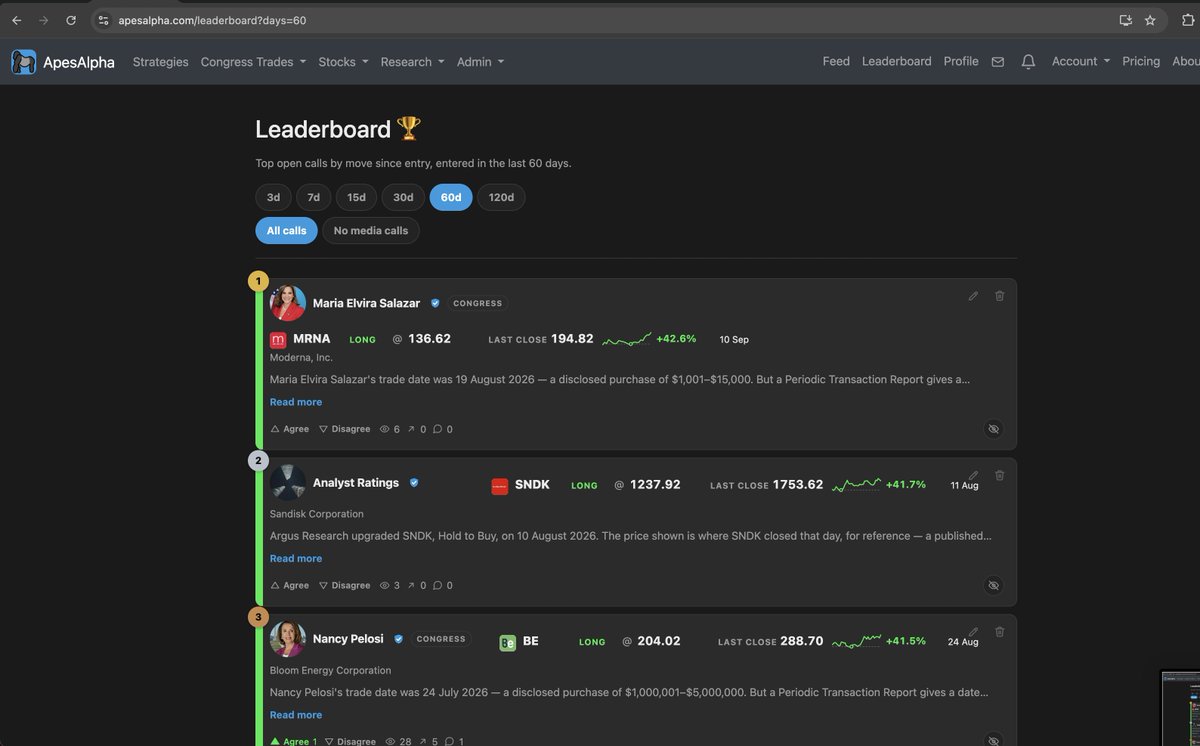Expand BE description with Read more
Image resolution: width=1200 pixels, height=746 pixels.
coord(296,715)
